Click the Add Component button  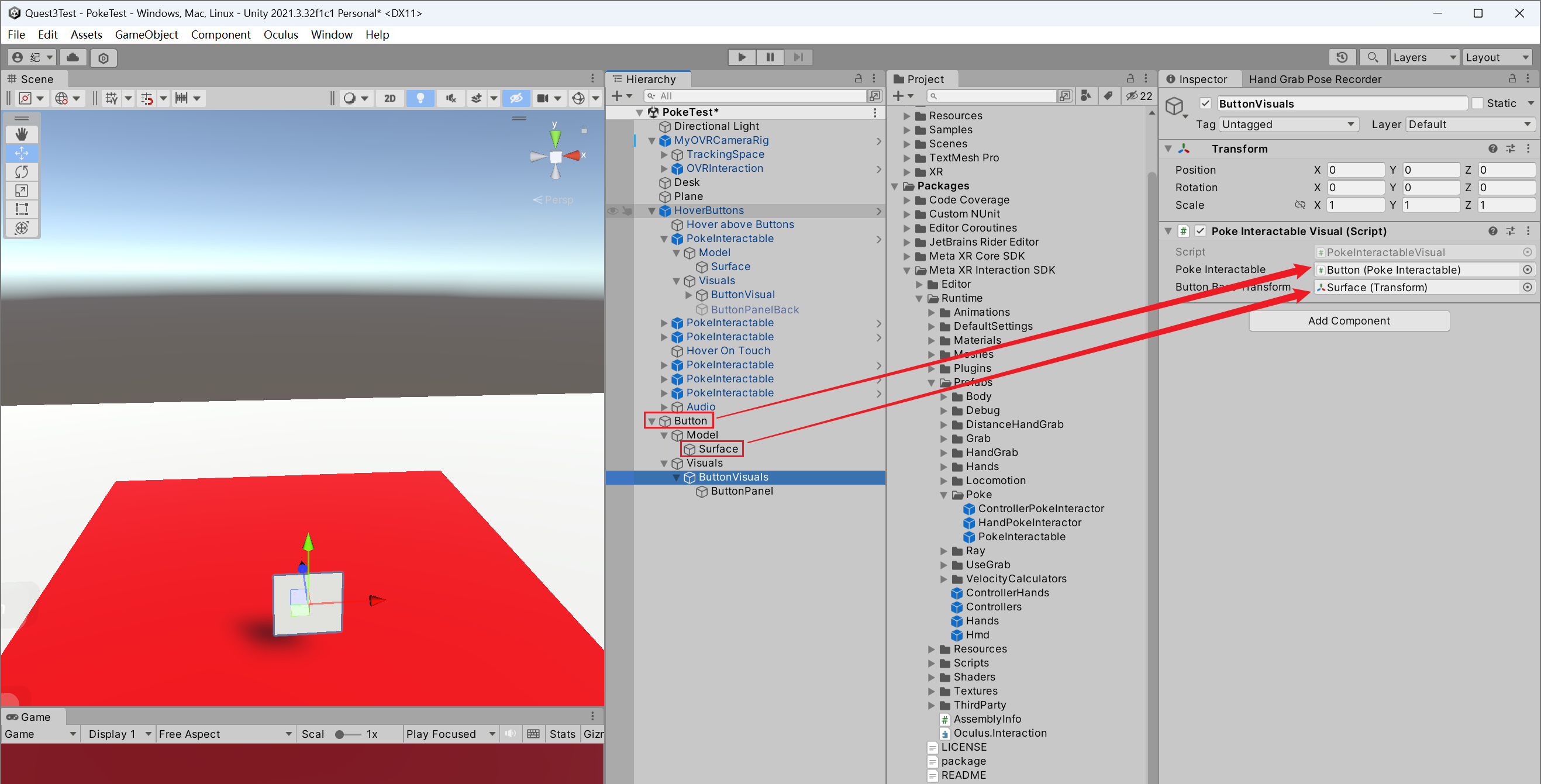click(1349, 320)
